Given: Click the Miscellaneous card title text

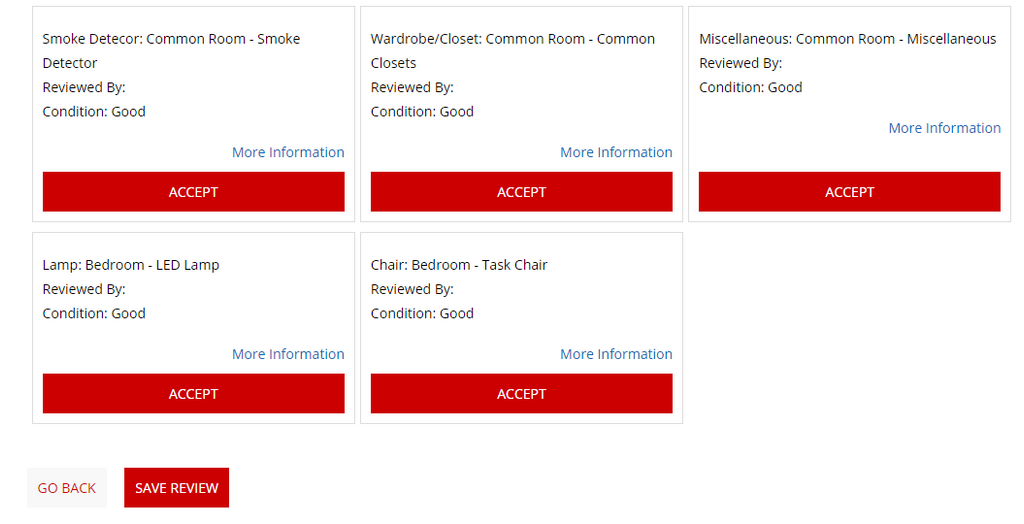Looking at the screenshot, I should point(847,39).
